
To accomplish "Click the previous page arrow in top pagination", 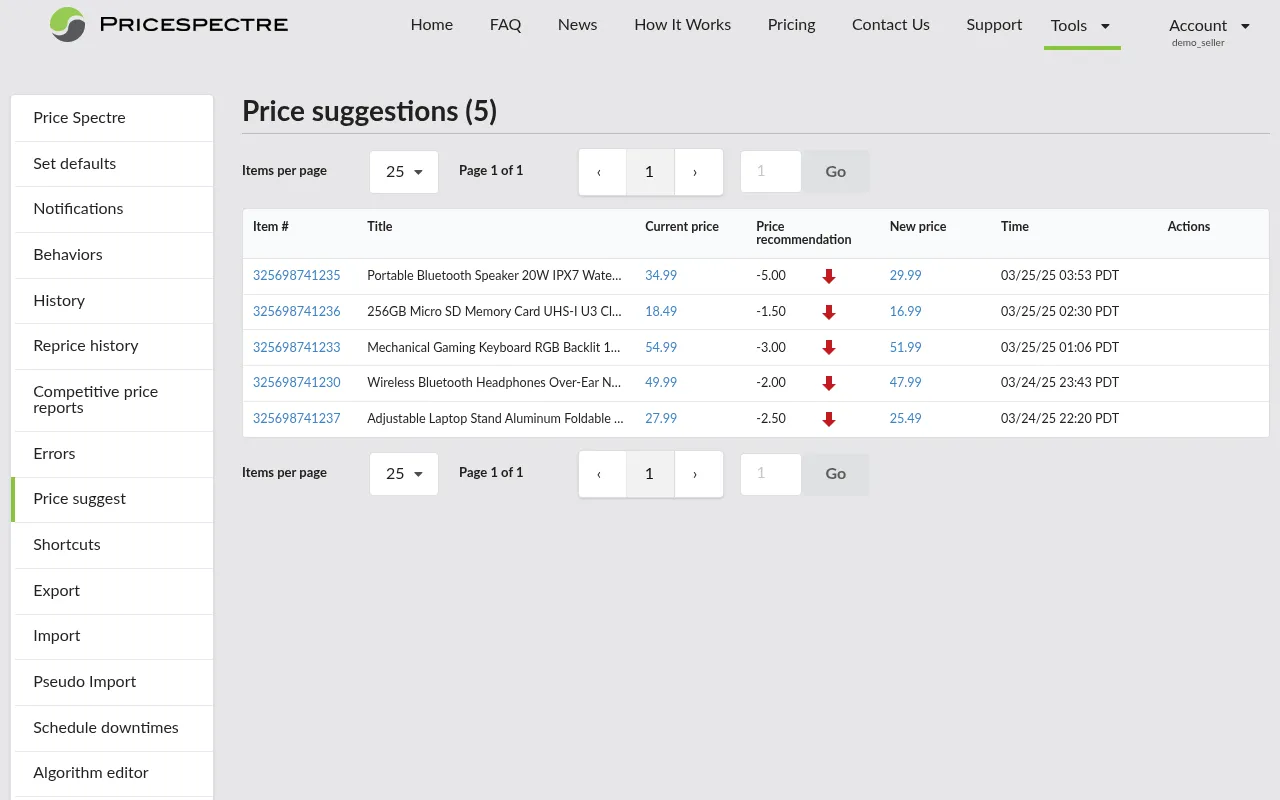I will click(601, 171).
